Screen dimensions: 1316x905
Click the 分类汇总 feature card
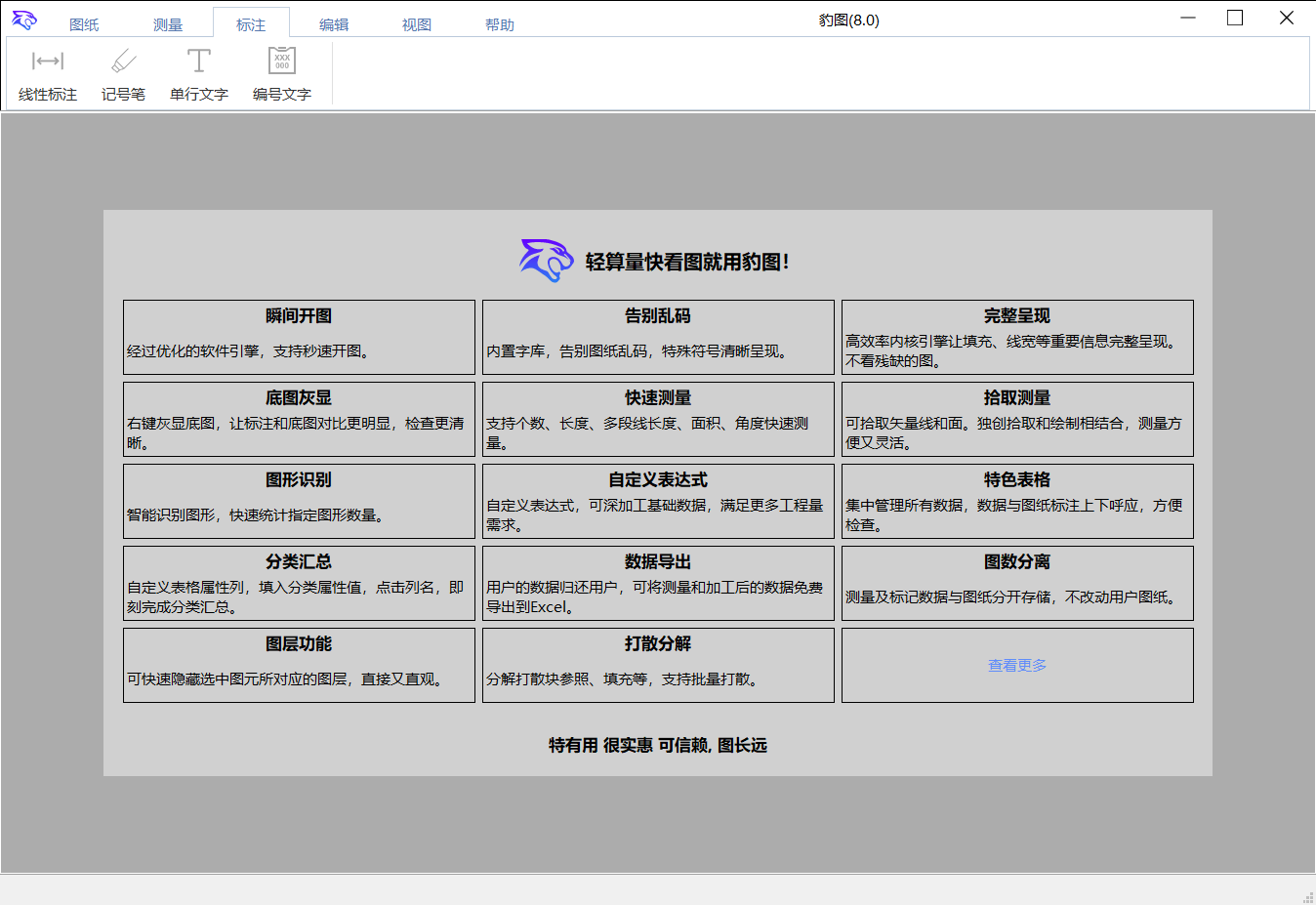coord(298,583)
